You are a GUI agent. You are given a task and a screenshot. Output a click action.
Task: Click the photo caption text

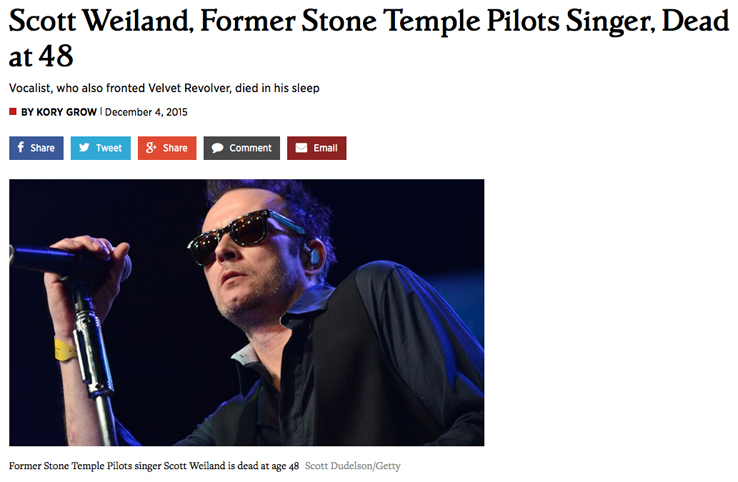click(x=154, y=466)
